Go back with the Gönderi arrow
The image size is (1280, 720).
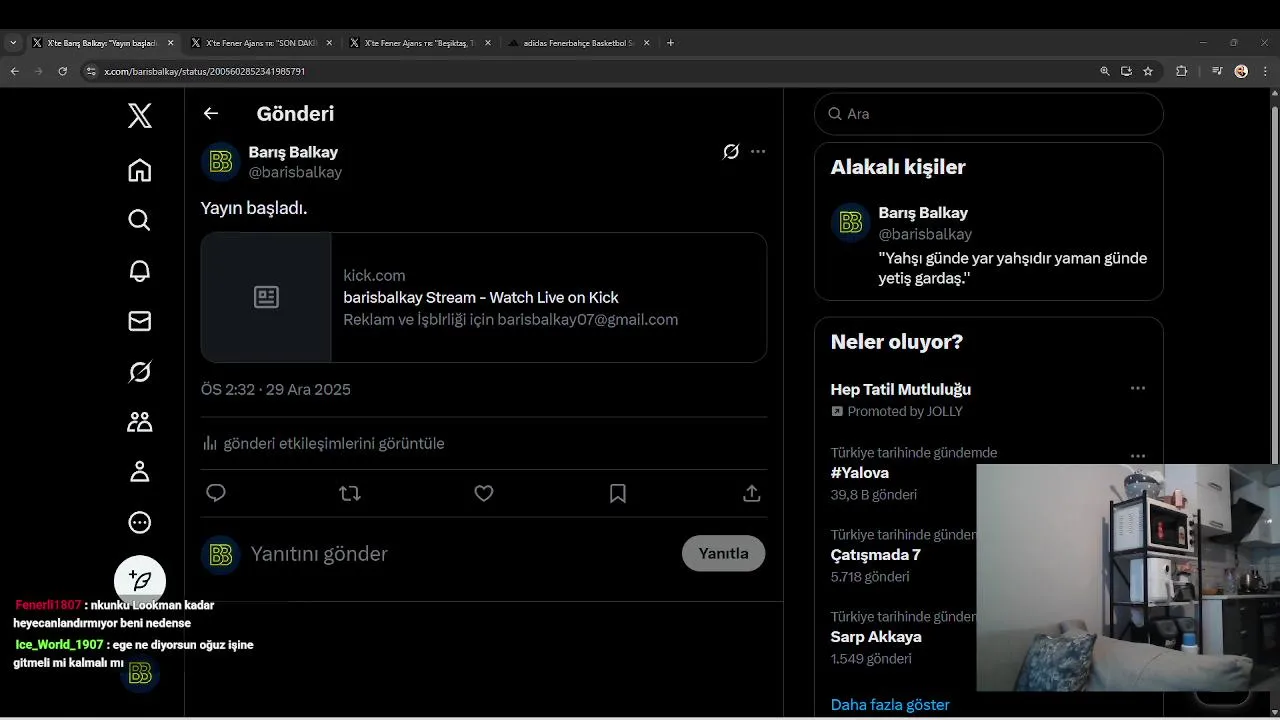[x=211, y=113]
